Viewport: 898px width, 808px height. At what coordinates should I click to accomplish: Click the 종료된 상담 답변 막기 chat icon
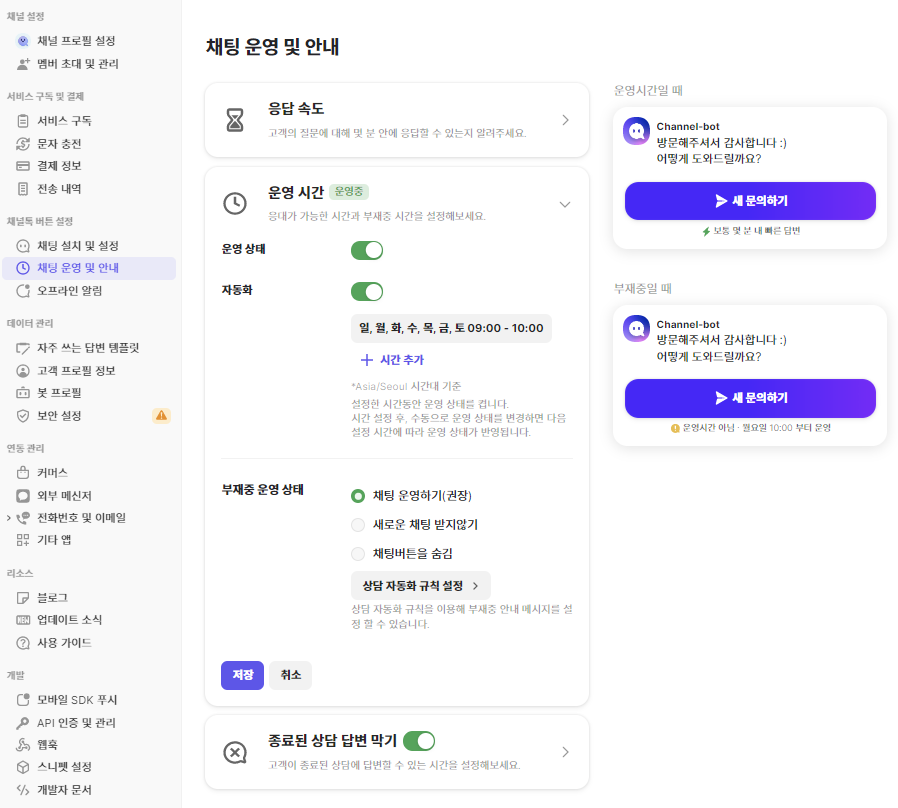click(x=234, y=752)
